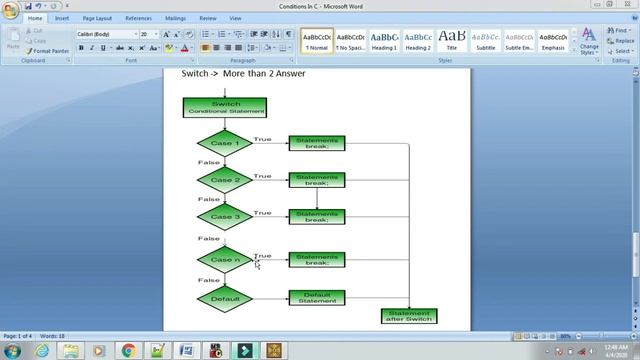
Task: Toggle Italic formatting
Action: [x=92, y=48]
